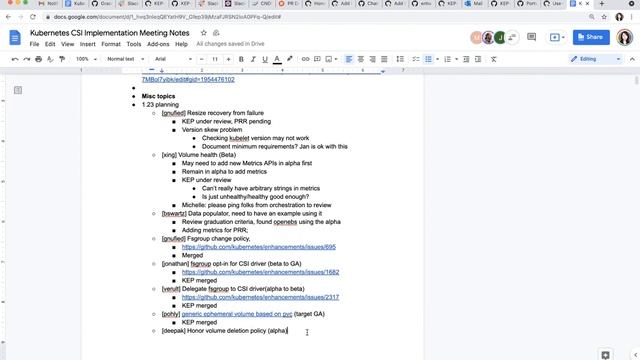The height and width of the screenshot is (360, 640).
Task: Decrease font size with minus button
Action: point(201,59)
